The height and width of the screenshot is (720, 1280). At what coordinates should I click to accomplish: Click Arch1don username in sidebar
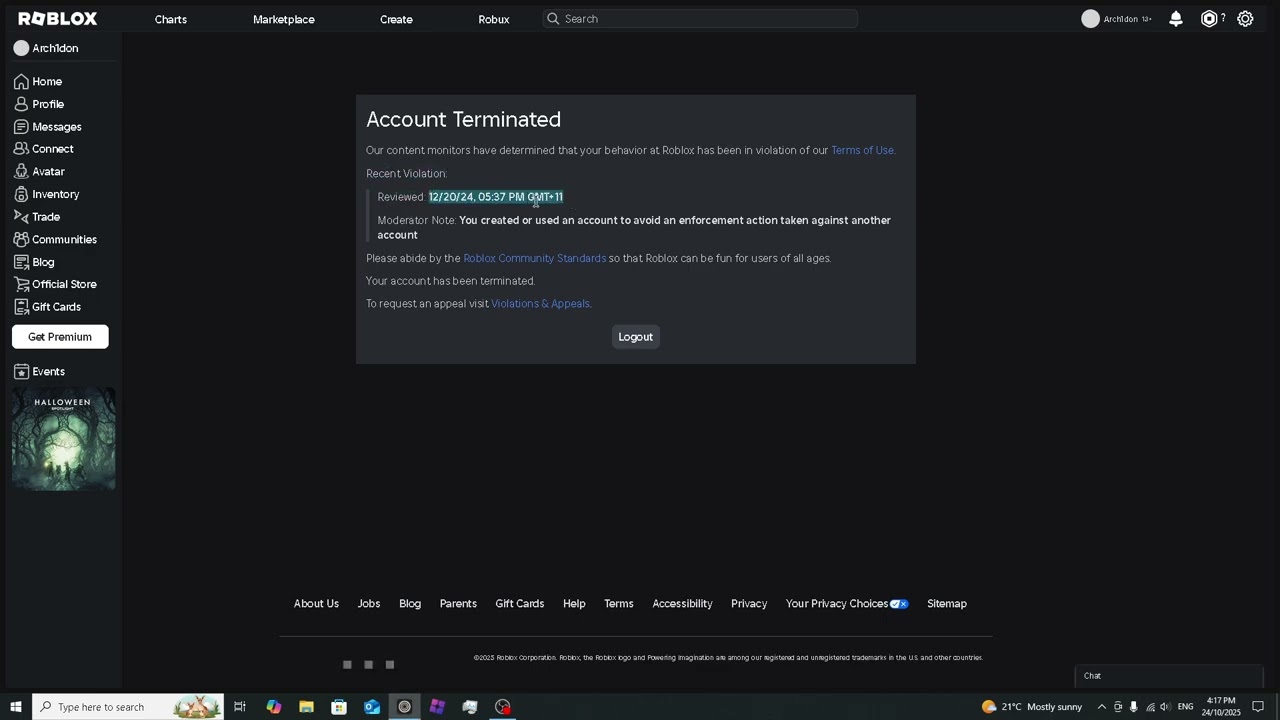55,48
